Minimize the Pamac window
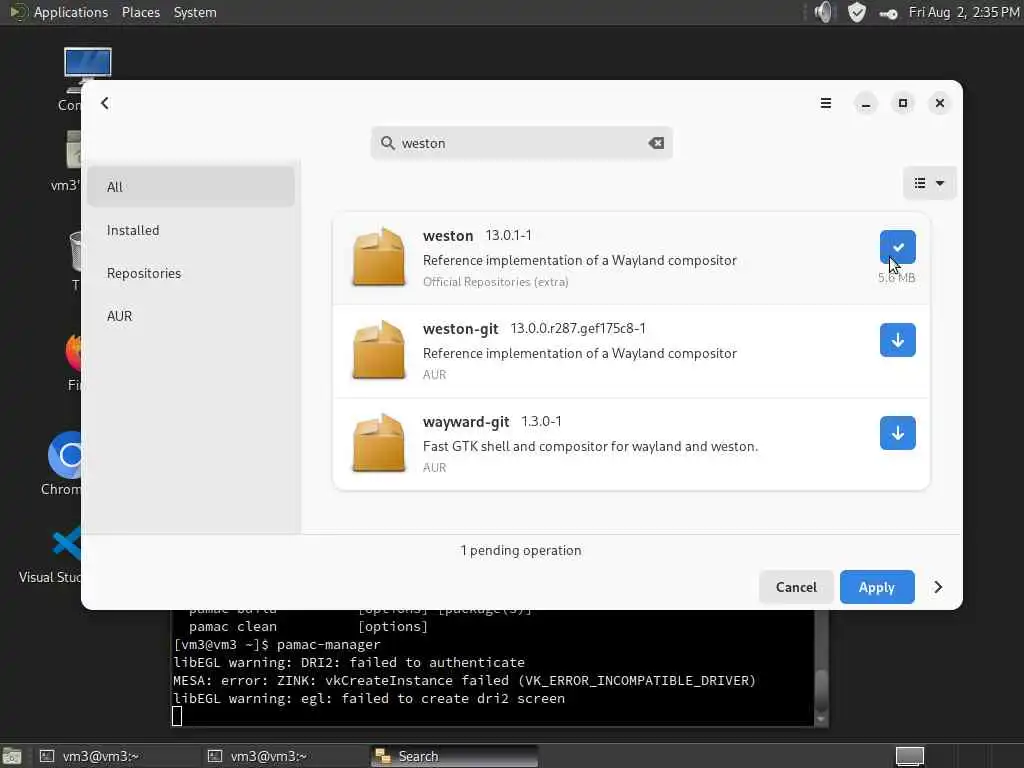Screen dimensions: 1024x768 tap(866, 103)
